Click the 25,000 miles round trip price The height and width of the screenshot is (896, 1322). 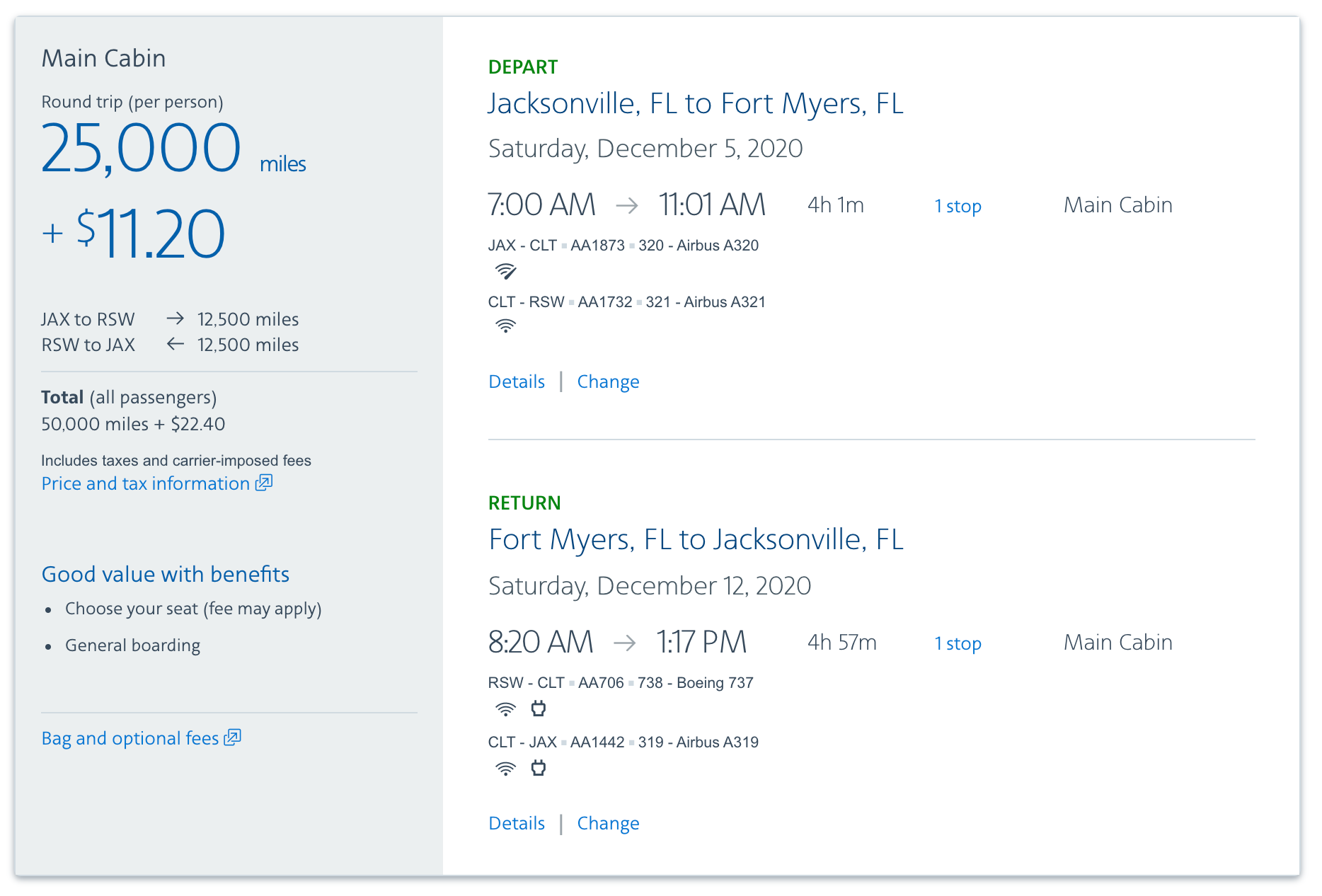point(142,148)
